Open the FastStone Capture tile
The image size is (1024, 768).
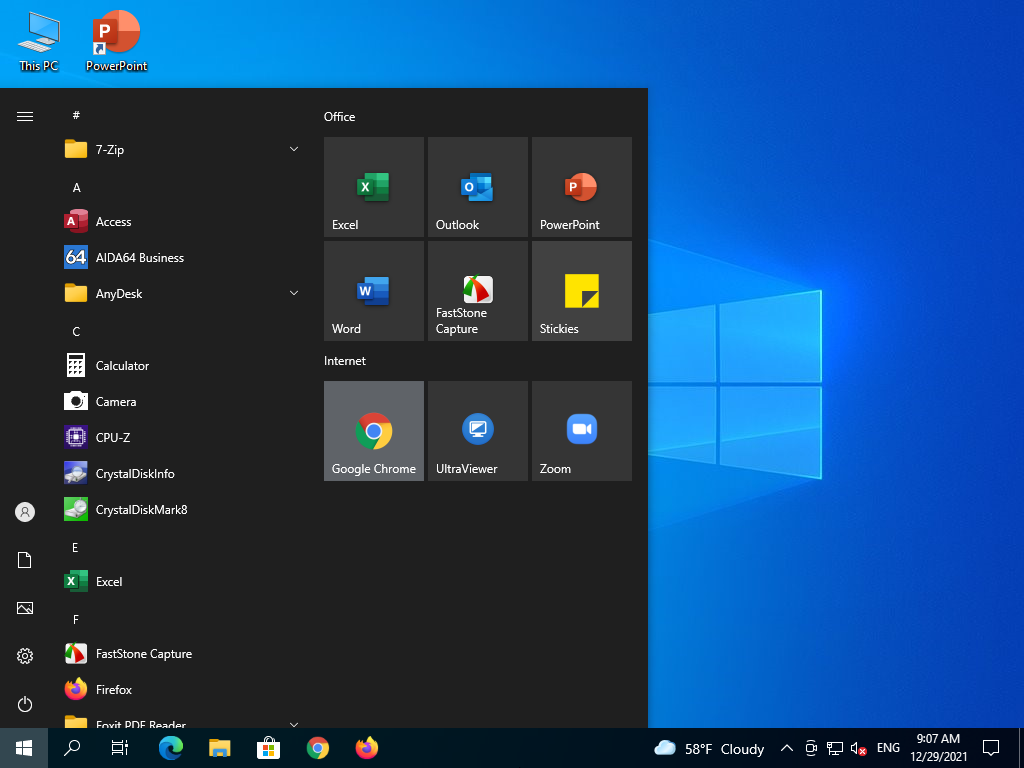[x=477, y=291]
